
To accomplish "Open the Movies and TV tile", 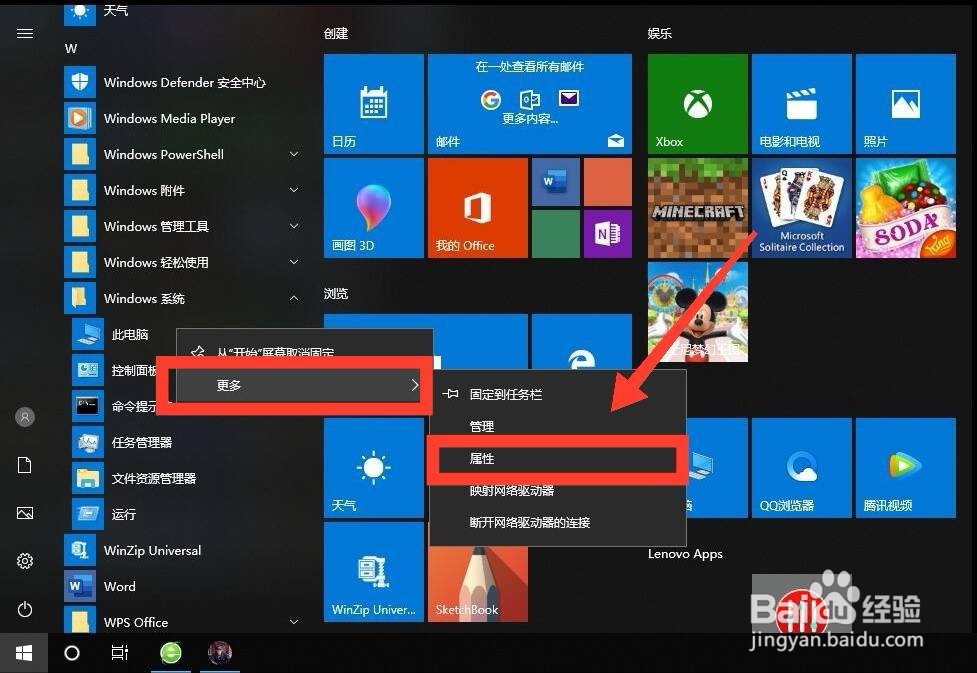I will point(802,103).
